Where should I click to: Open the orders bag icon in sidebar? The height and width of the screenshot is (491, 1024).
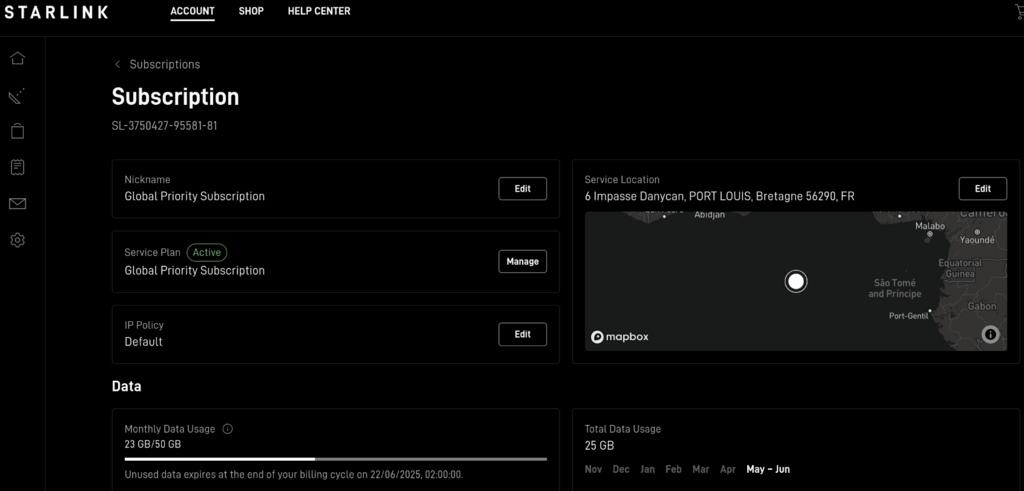click(18, 131)
